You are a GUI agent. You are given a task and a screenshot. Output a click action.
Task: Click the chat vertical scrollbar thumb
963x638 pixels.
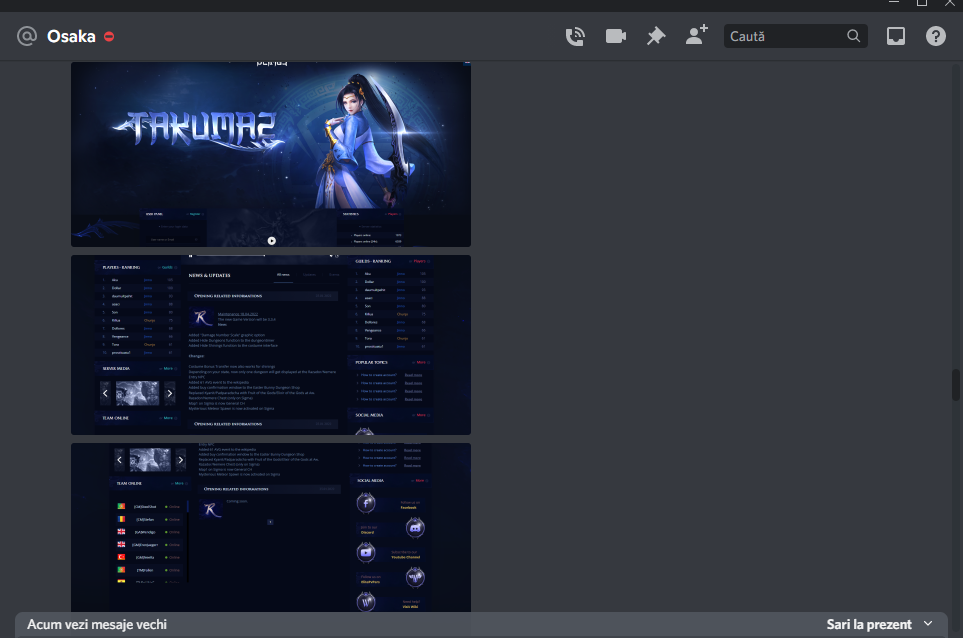[956, 385]
